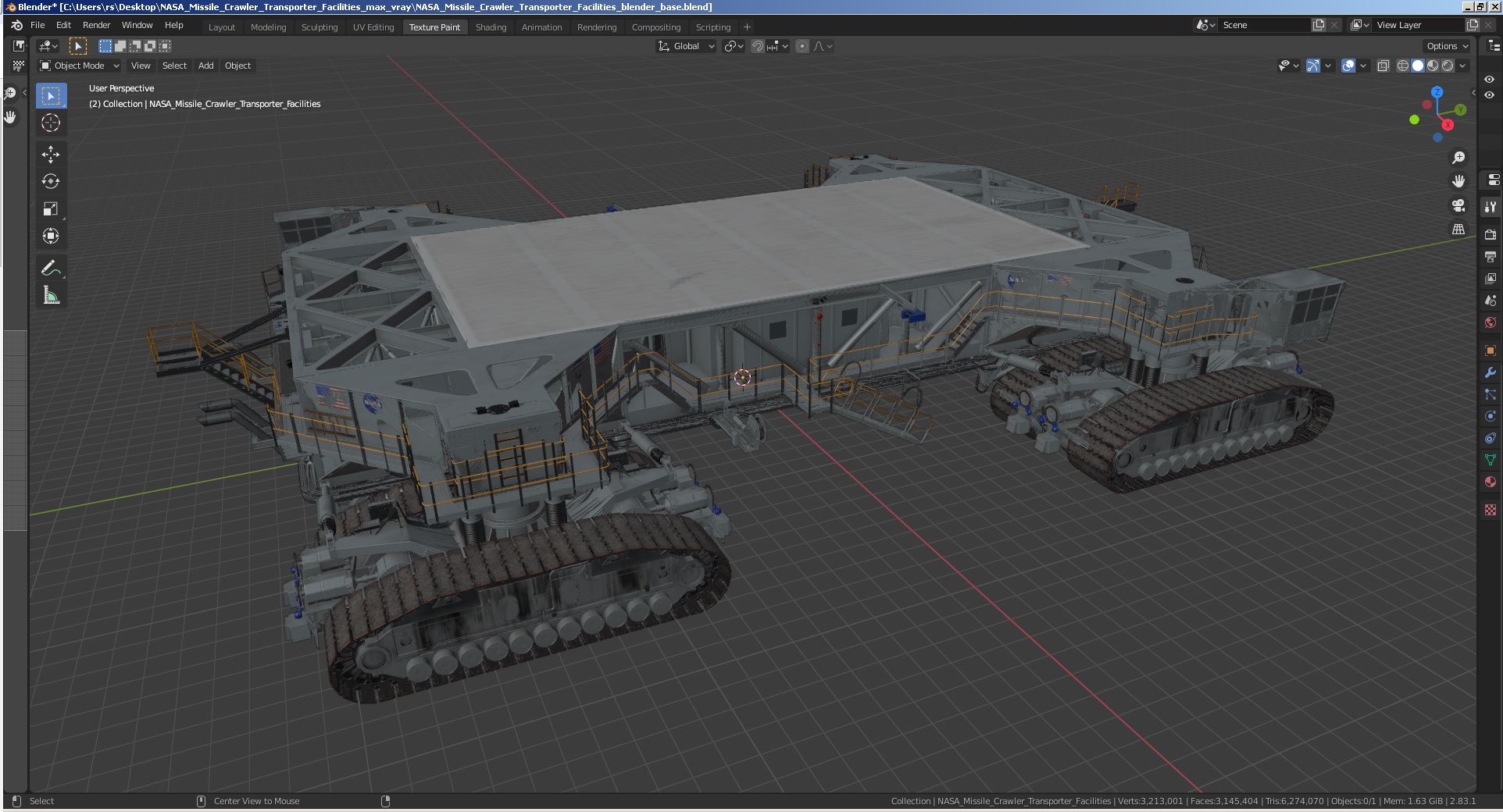Open Scene properties tab icon

(x=1491, y=300)
